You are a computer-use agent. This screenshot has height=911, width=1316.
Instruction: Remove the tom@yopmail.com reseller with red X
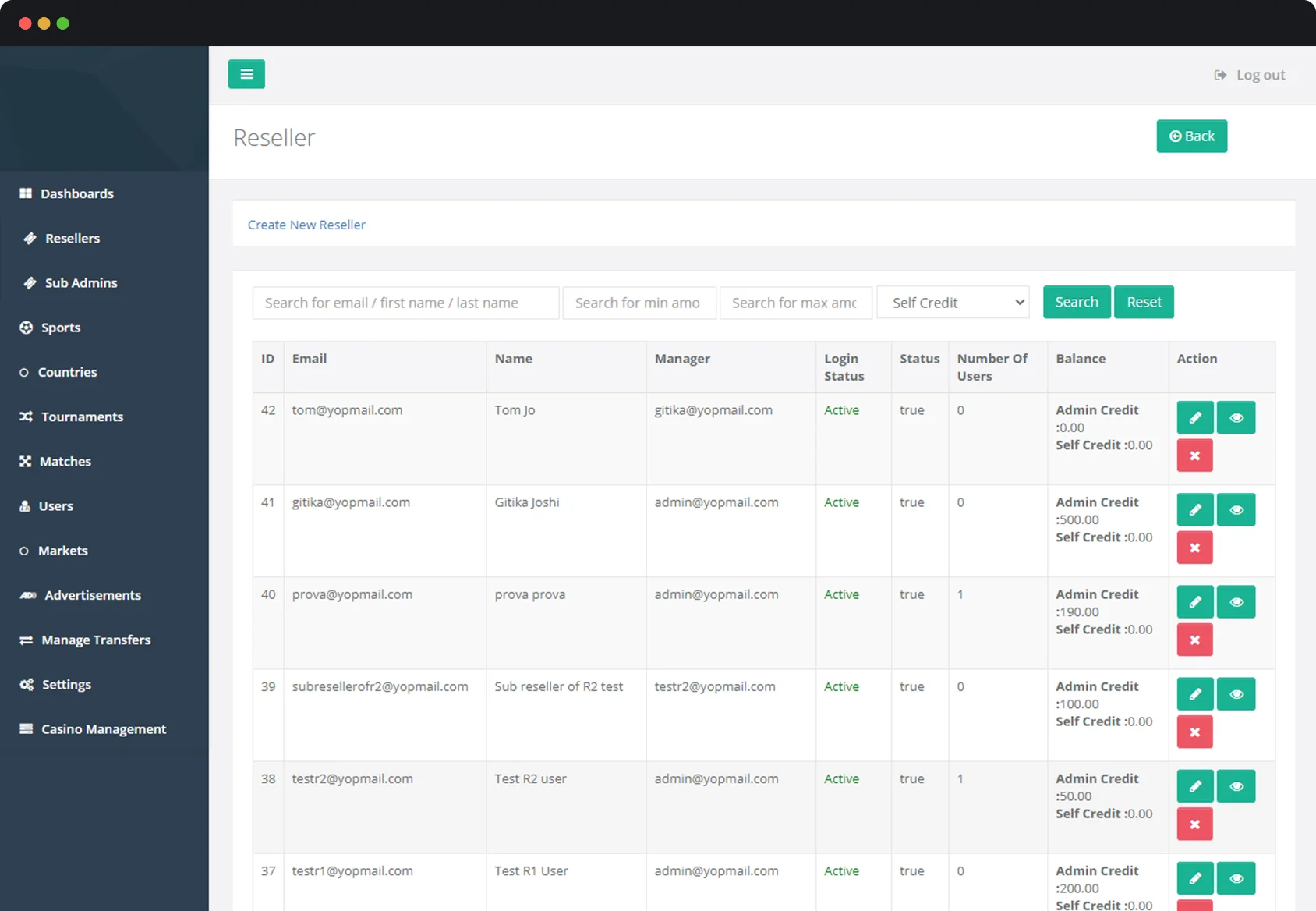tap(1194, 456)
